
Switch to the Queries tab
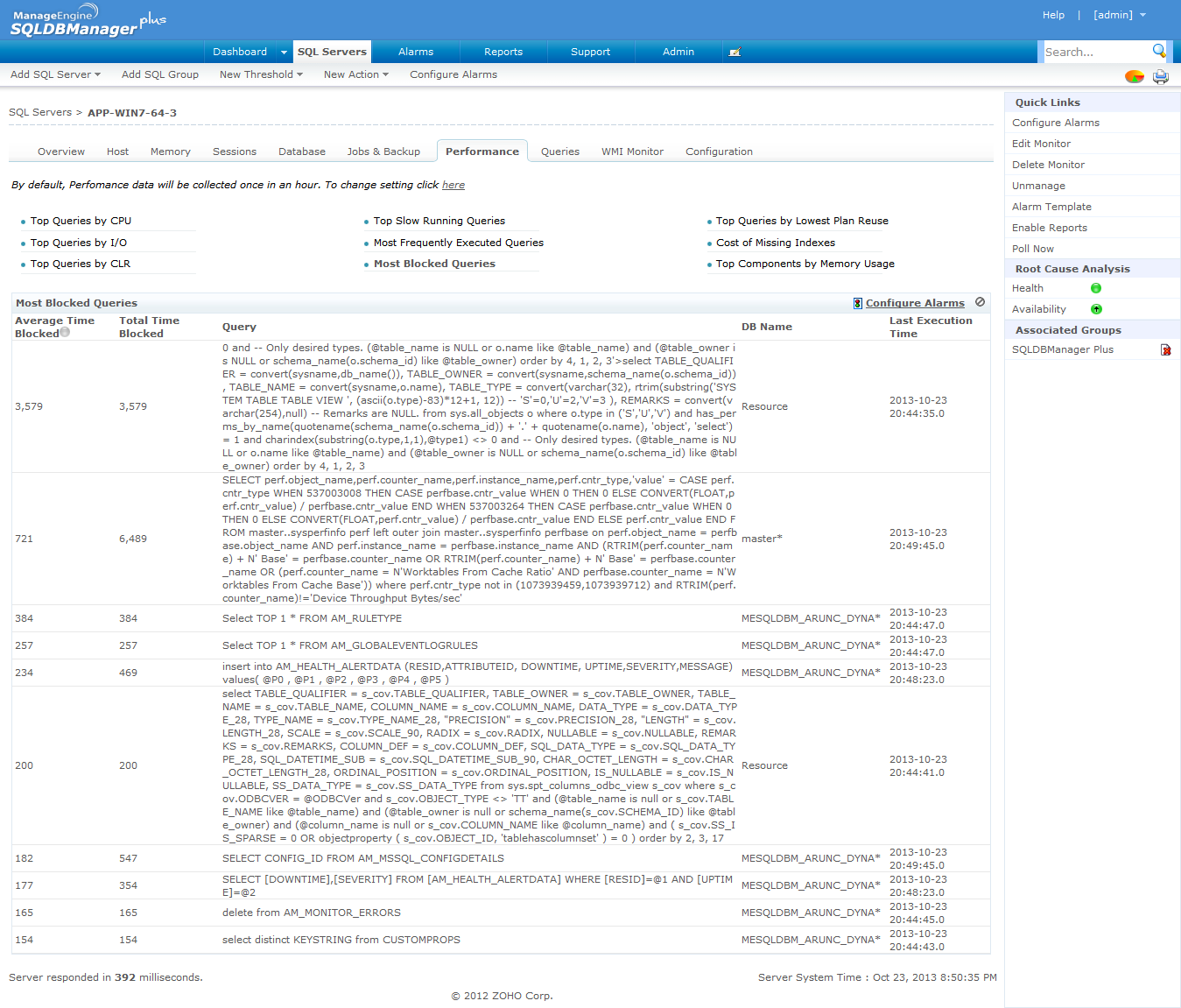(559, 152)
